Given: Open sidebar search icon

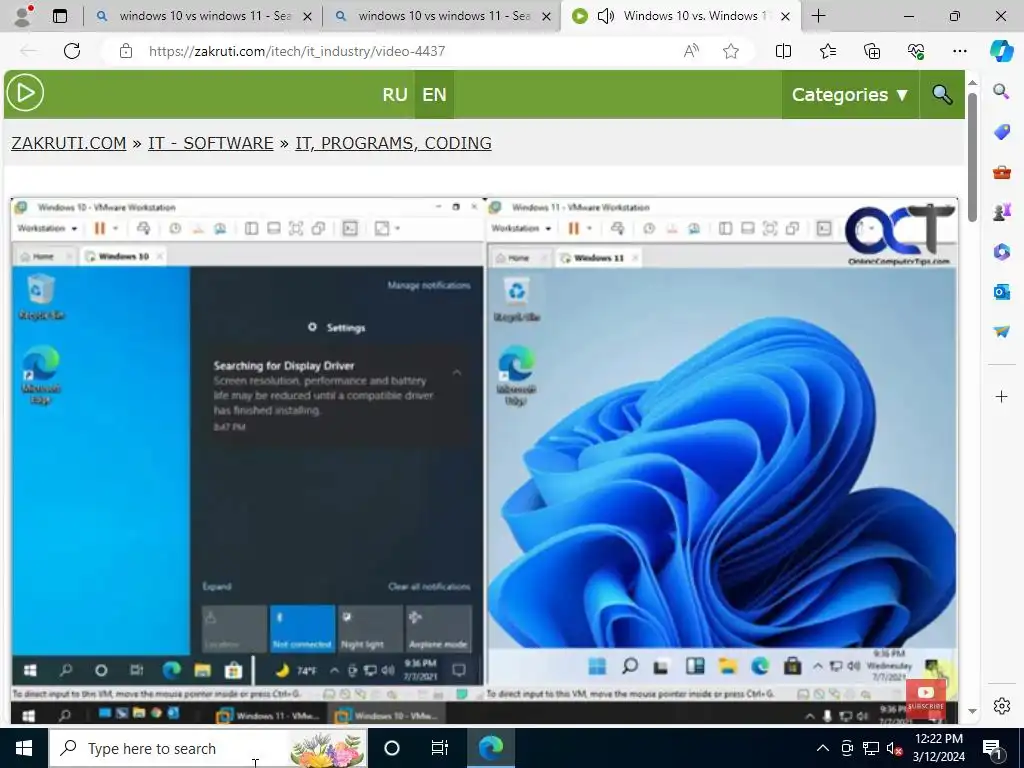Looking at the screenshot, I should [x=1001, y=91].
